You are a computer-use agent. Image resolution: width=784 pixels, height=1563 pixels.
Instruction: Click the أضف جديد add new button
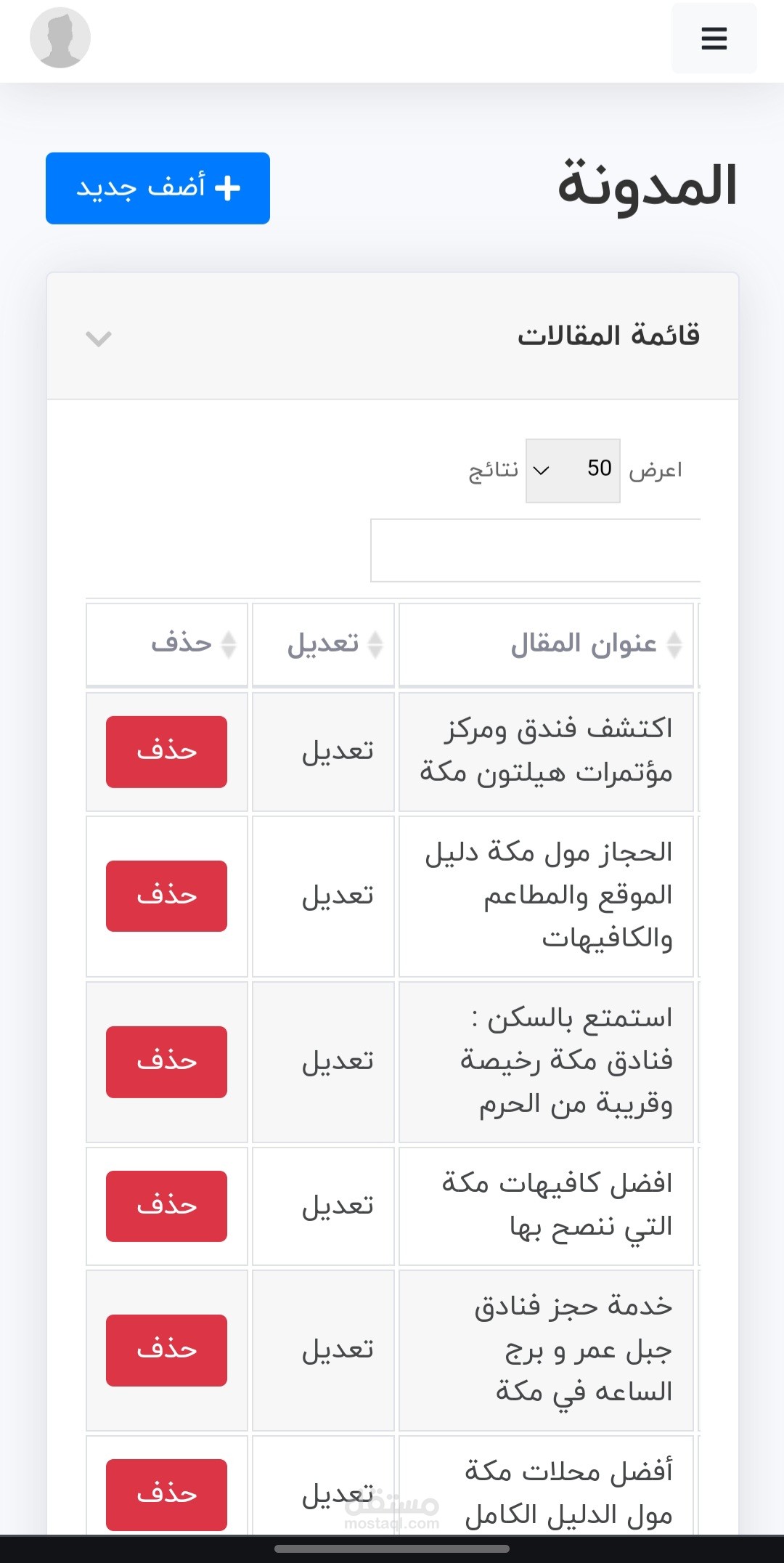158,188
